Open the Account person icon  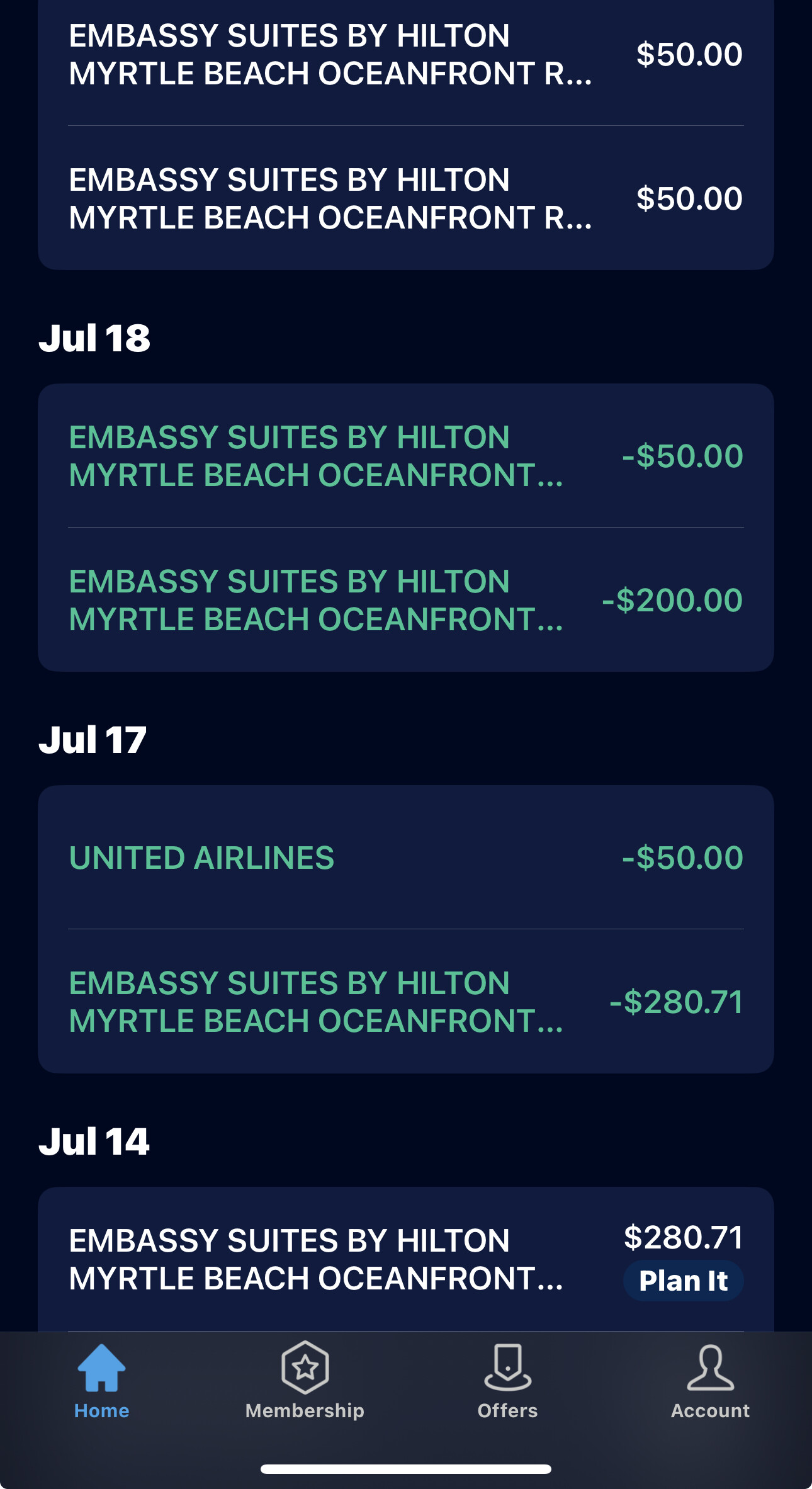pos(710,1367)
